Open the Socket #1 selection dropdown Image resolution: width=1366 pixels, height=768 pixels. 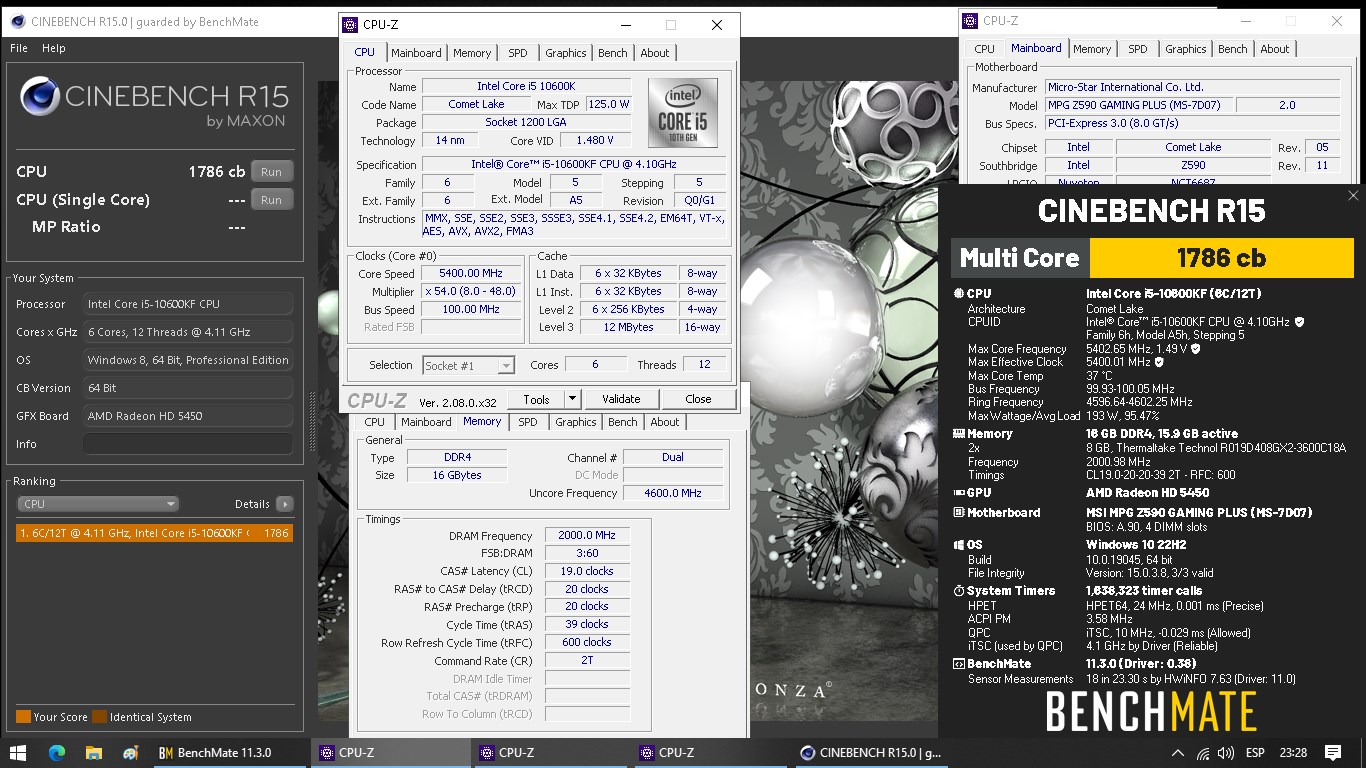pos(468,365)
